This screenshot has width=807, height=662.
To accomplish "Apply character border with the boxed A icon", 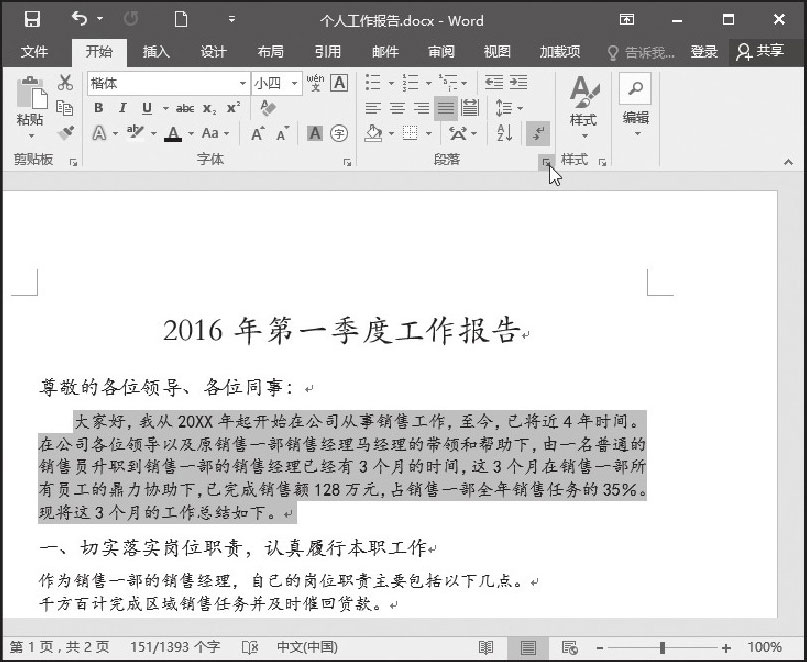I will pyautogui.click(x=339, y=83).
